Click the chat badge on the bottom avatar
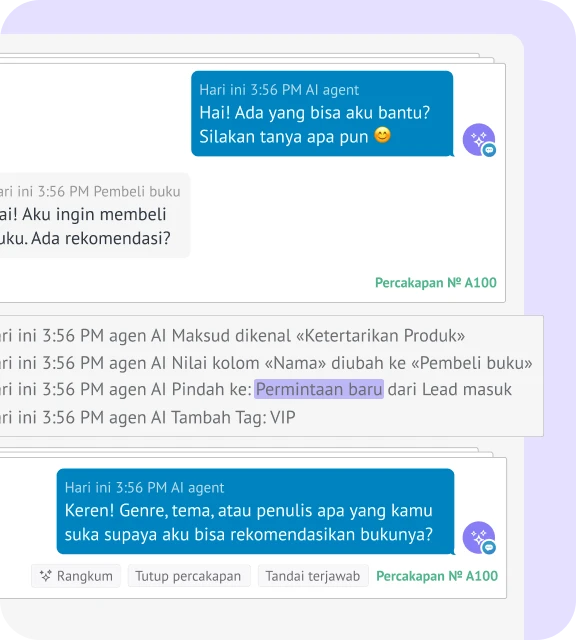576x640 pixels. click(489, 547)
